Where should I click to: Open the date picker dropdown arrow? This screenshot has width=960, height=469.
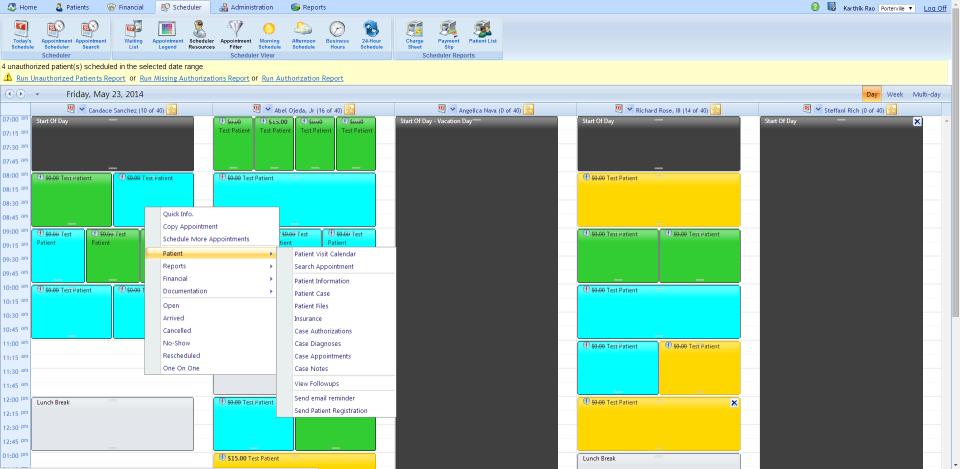(x=37, y=94)
